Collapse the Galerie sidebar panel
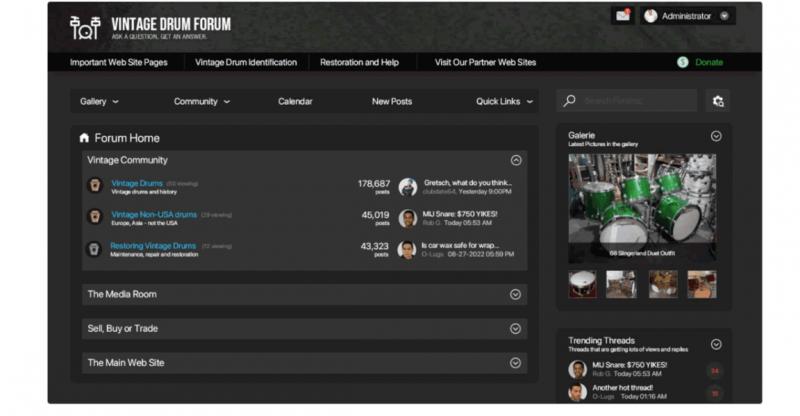 (x=715, y=136)
